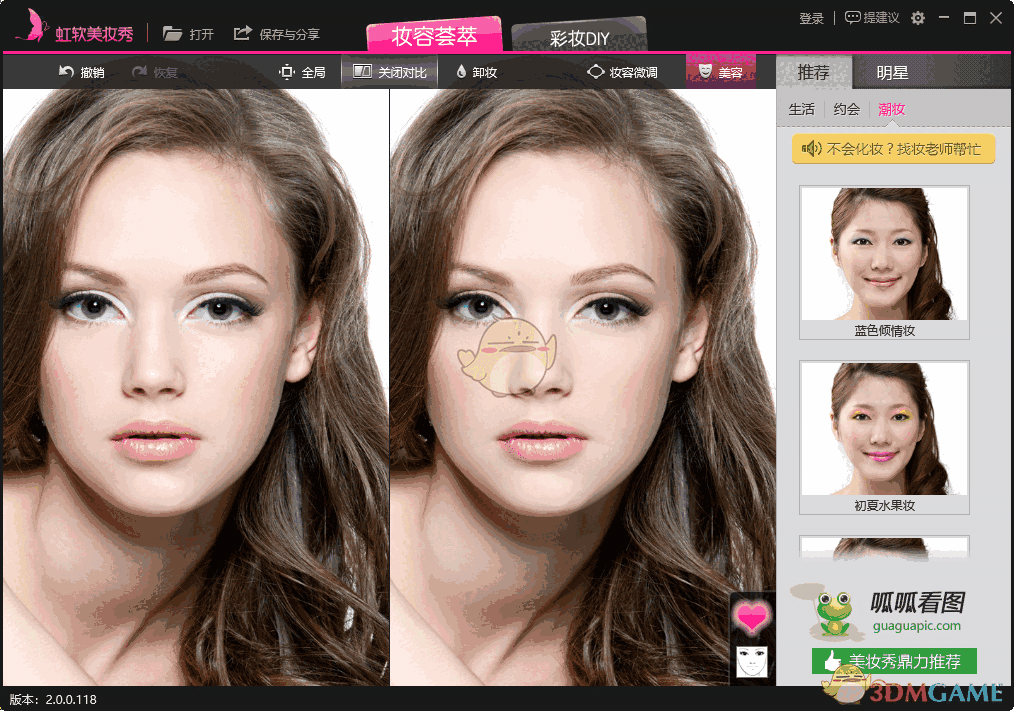The width and height of the screenshot is (1014, 711).
Task: Click the yellow 找妆老师帮忙 help banner
Action: tap(892, 148)
